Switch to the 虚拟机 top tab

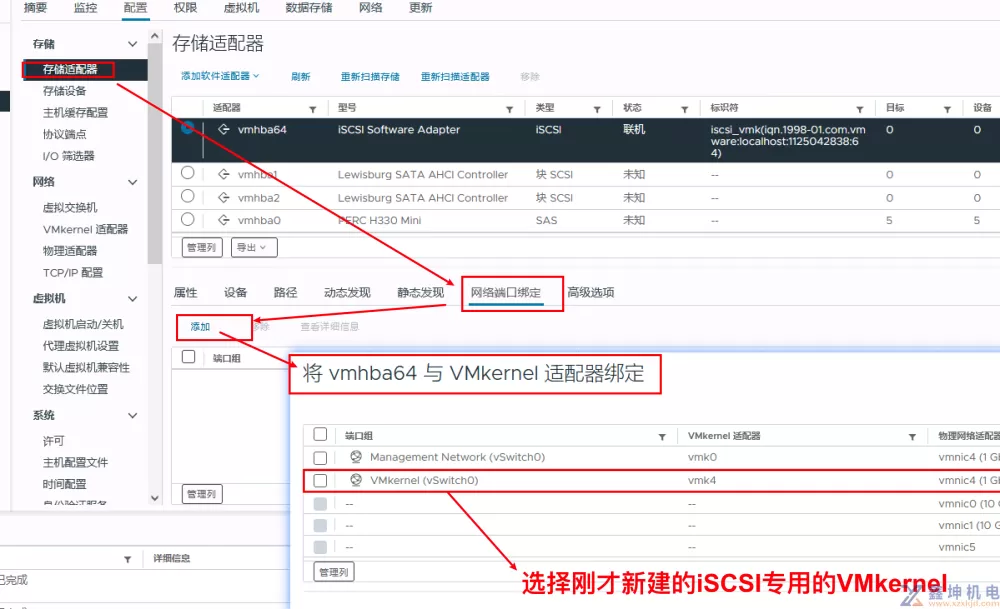click(241, 8)
